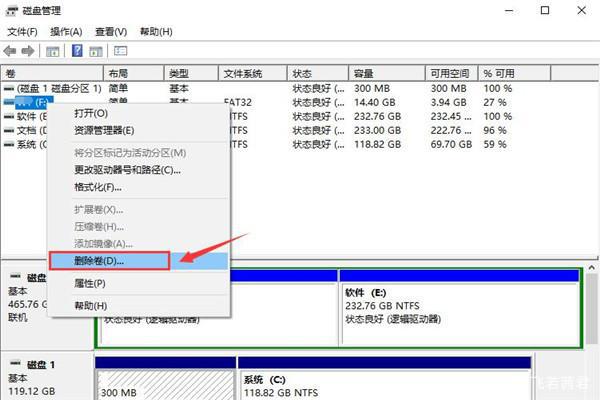This screenshot has width=600, height=400.
Task: Click the disk icon beside 磁盘 1 label
Action: pos(15,363)
